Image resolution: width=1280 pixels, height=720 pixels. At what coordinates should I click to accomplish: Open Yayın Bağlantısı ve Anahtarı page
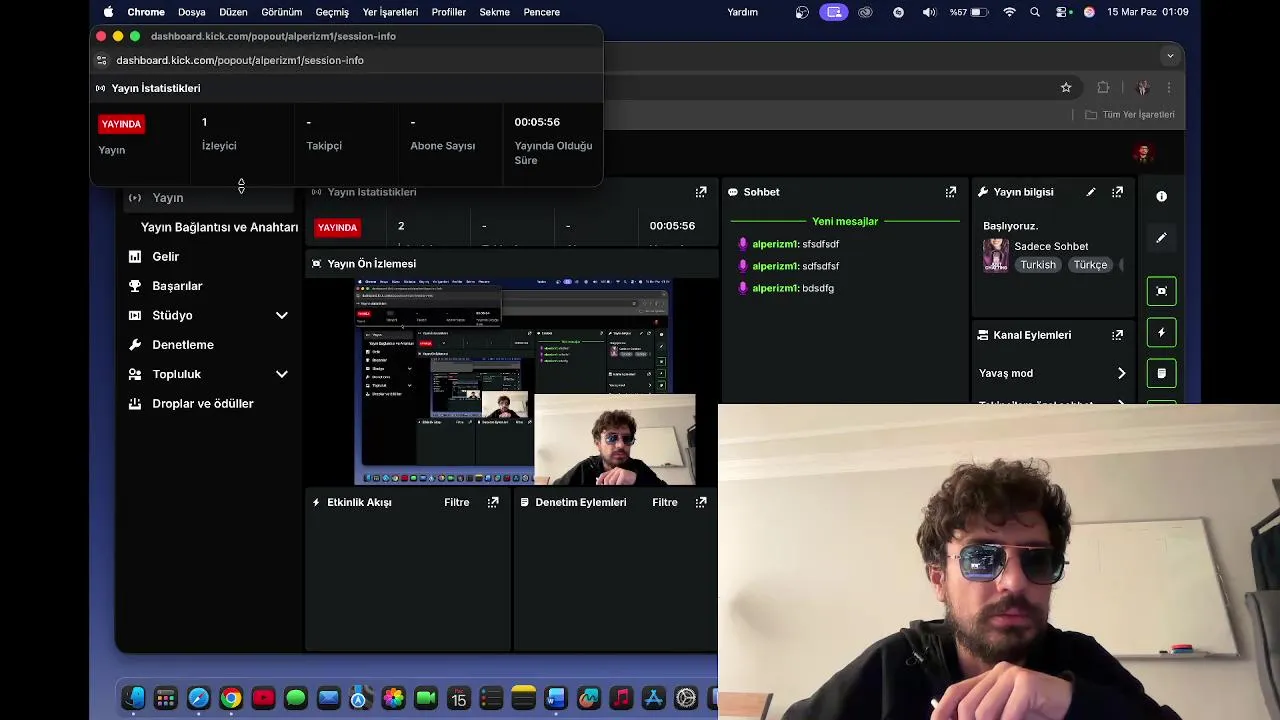click(x=219, y=227)
